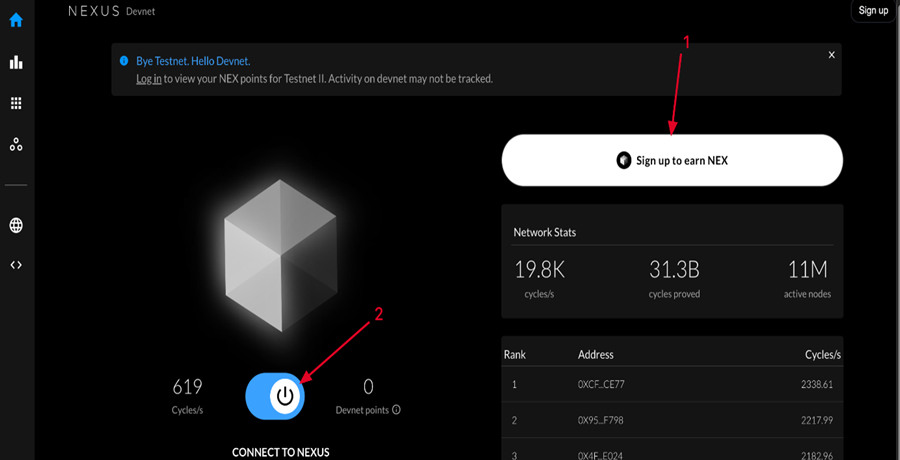This screenshot has width=900, height=460.
Task: Click the info icon next to Devnet points
Action: 396,410
